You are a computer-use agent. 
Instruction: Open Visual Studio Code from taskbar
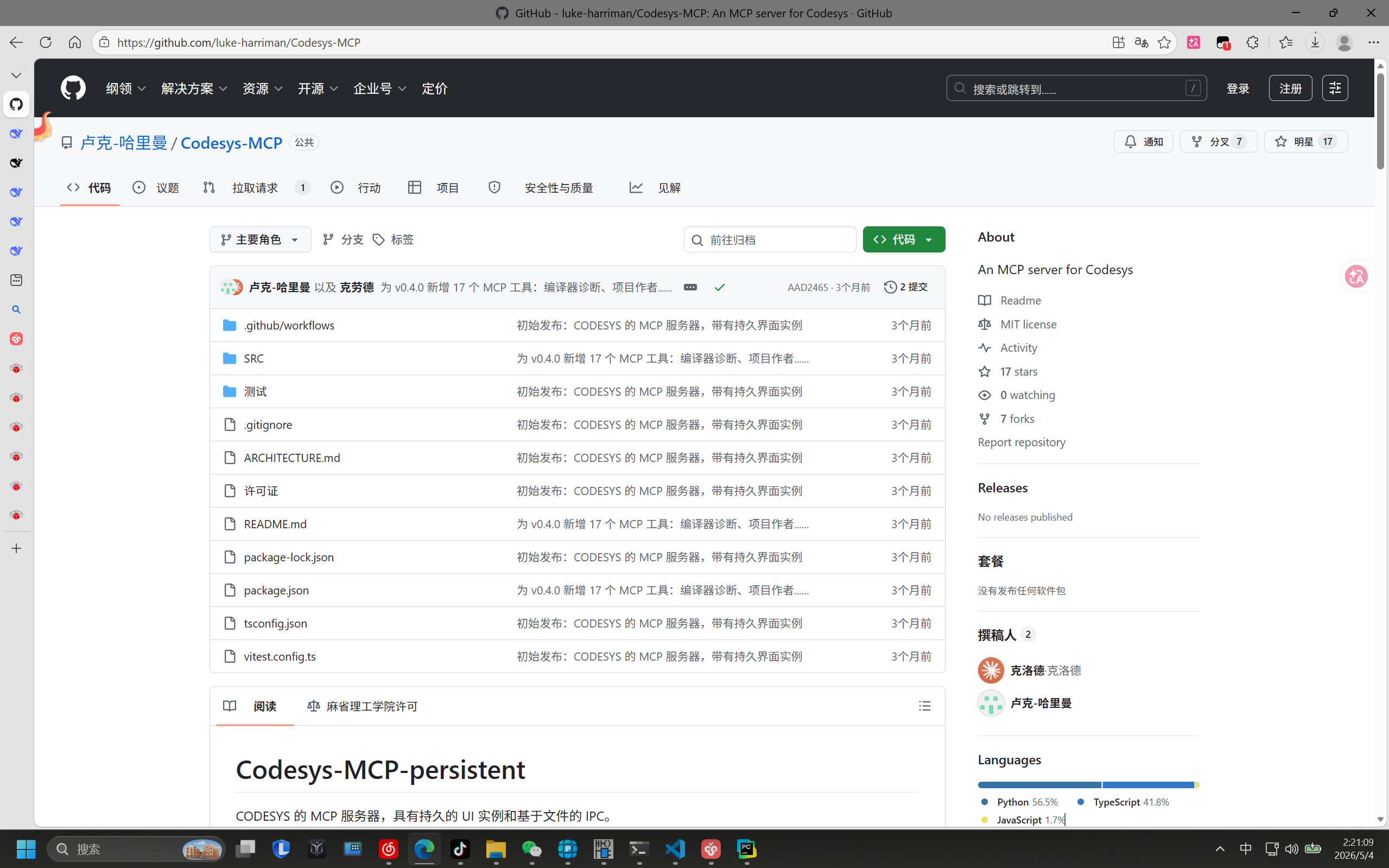click(x=675, y=848)
